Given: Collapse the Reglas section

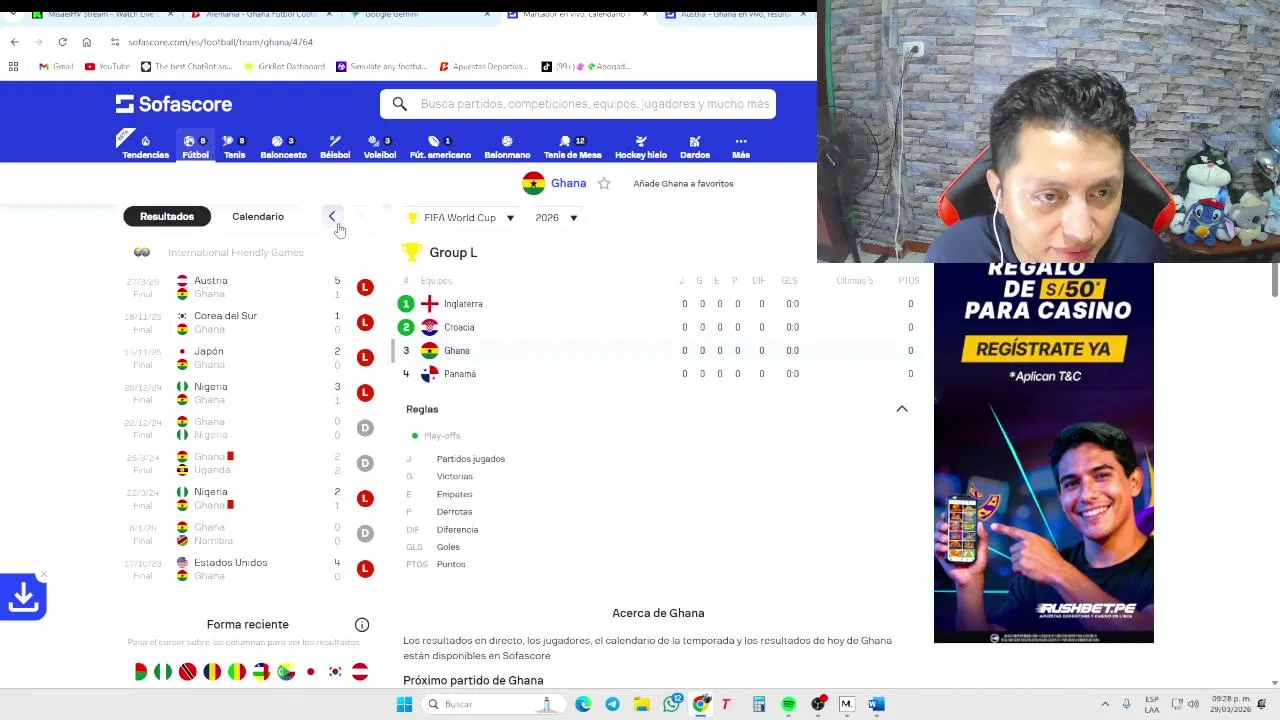Looking at the screenshot, I should 901,409.
